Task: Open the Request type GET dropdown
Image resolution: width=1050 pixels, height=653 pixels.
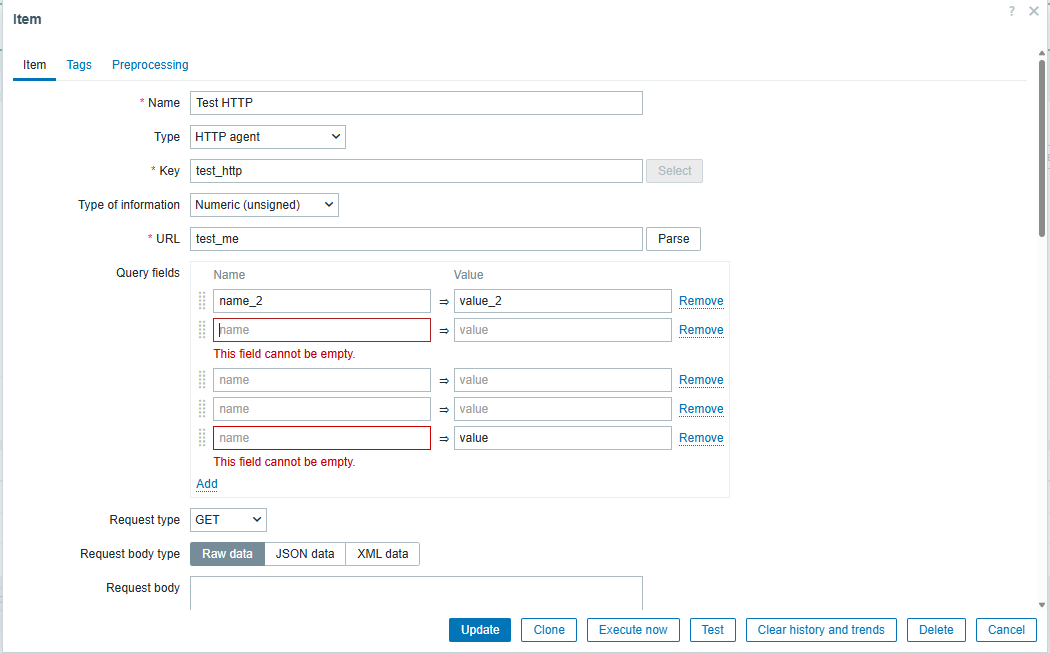Action: tap(228, 520)
